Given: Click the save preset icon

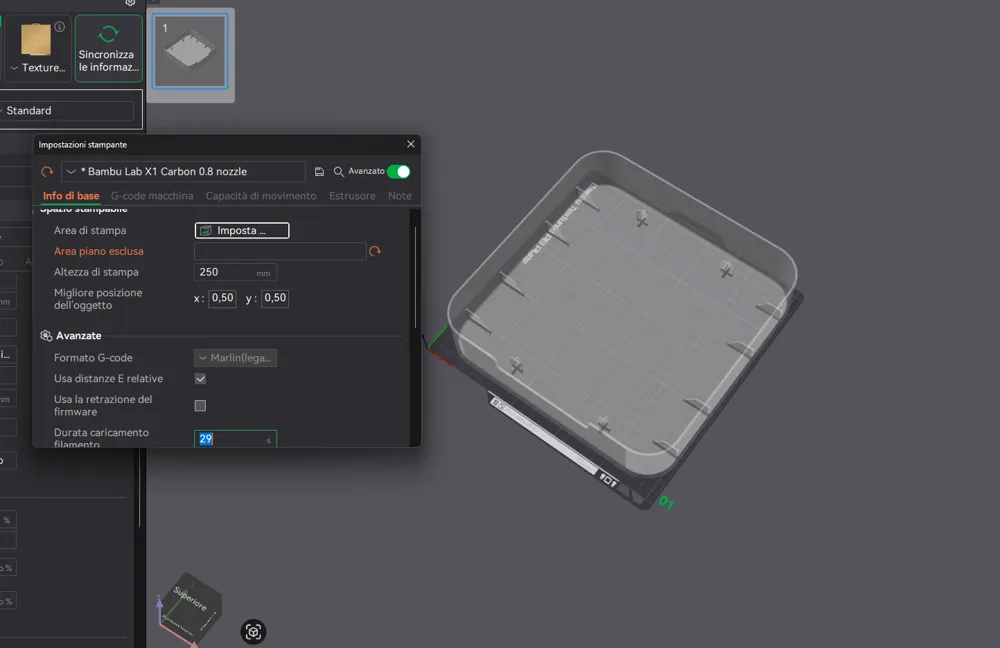Looking at the screenshot, I should pyautogui.click(x=320, y=172).
